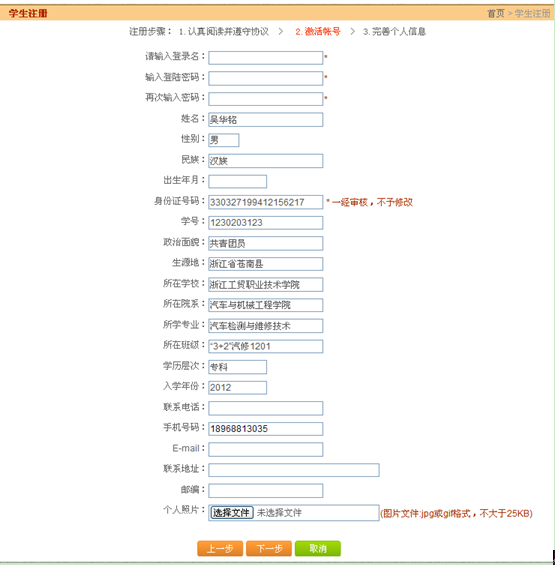
Task: Select the 手机号码 mobile number field
Action: pos(266,429)
